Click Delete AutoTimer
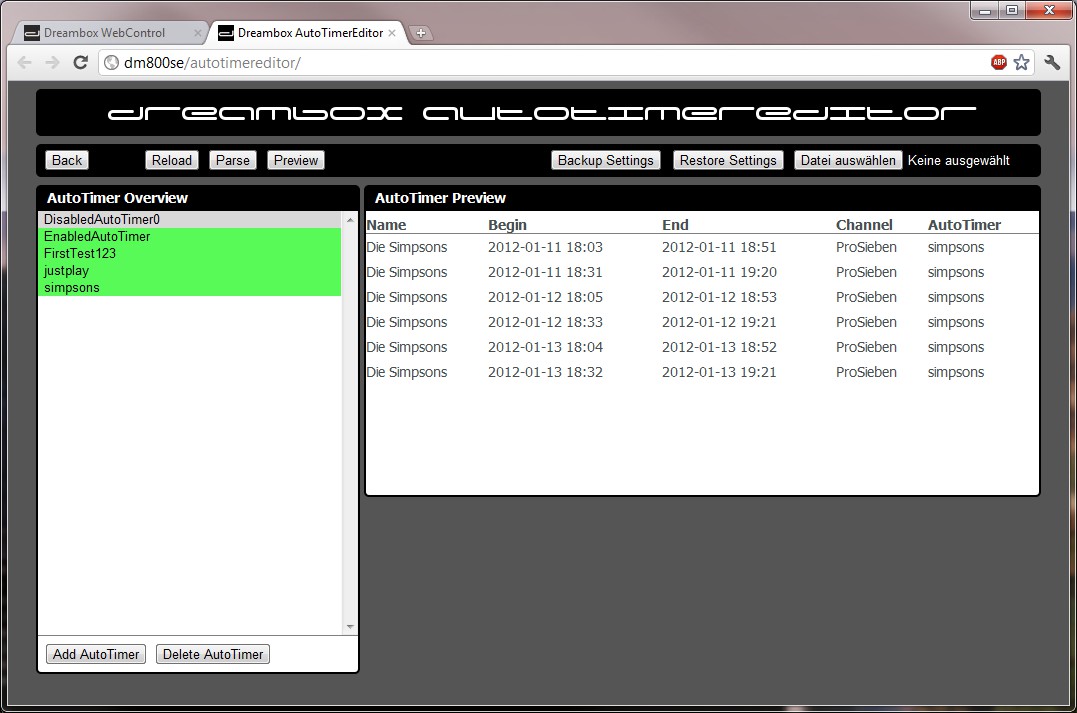 click(x=213, y=654)
